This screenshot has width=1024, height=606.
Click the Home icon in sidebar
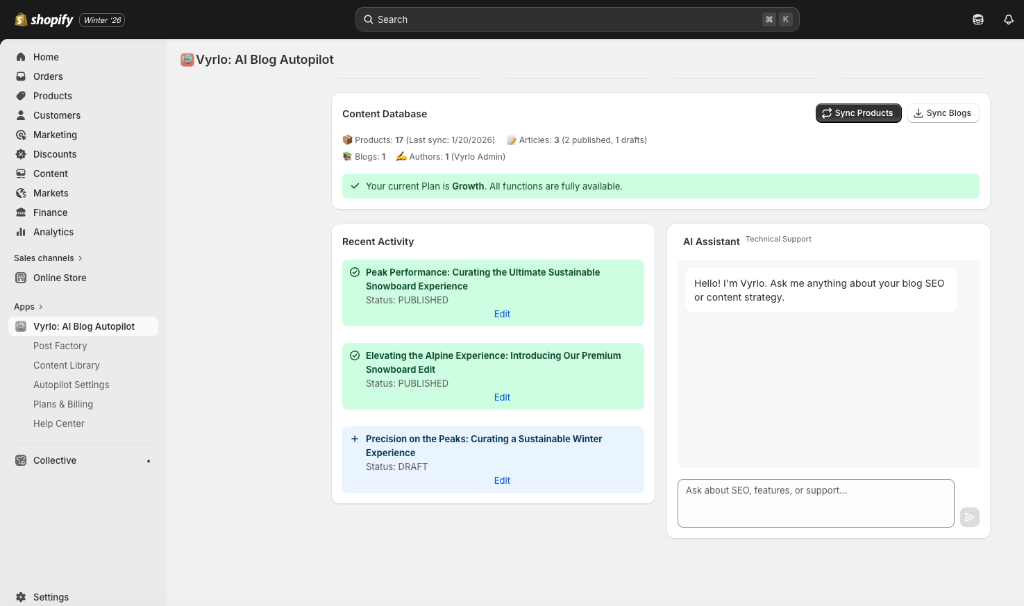click(x=21, y=57)
